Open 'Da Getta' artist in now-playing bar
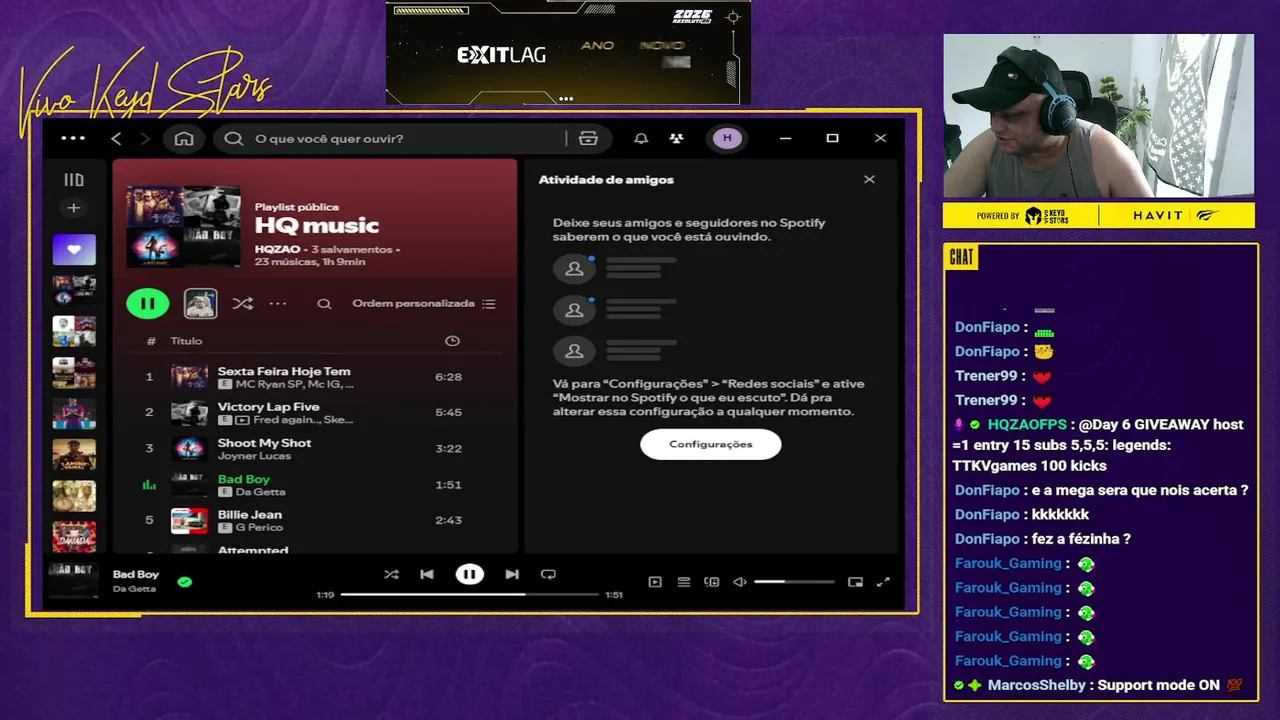The height and width of the screenshot is (720, 1280). coord(134,589)
